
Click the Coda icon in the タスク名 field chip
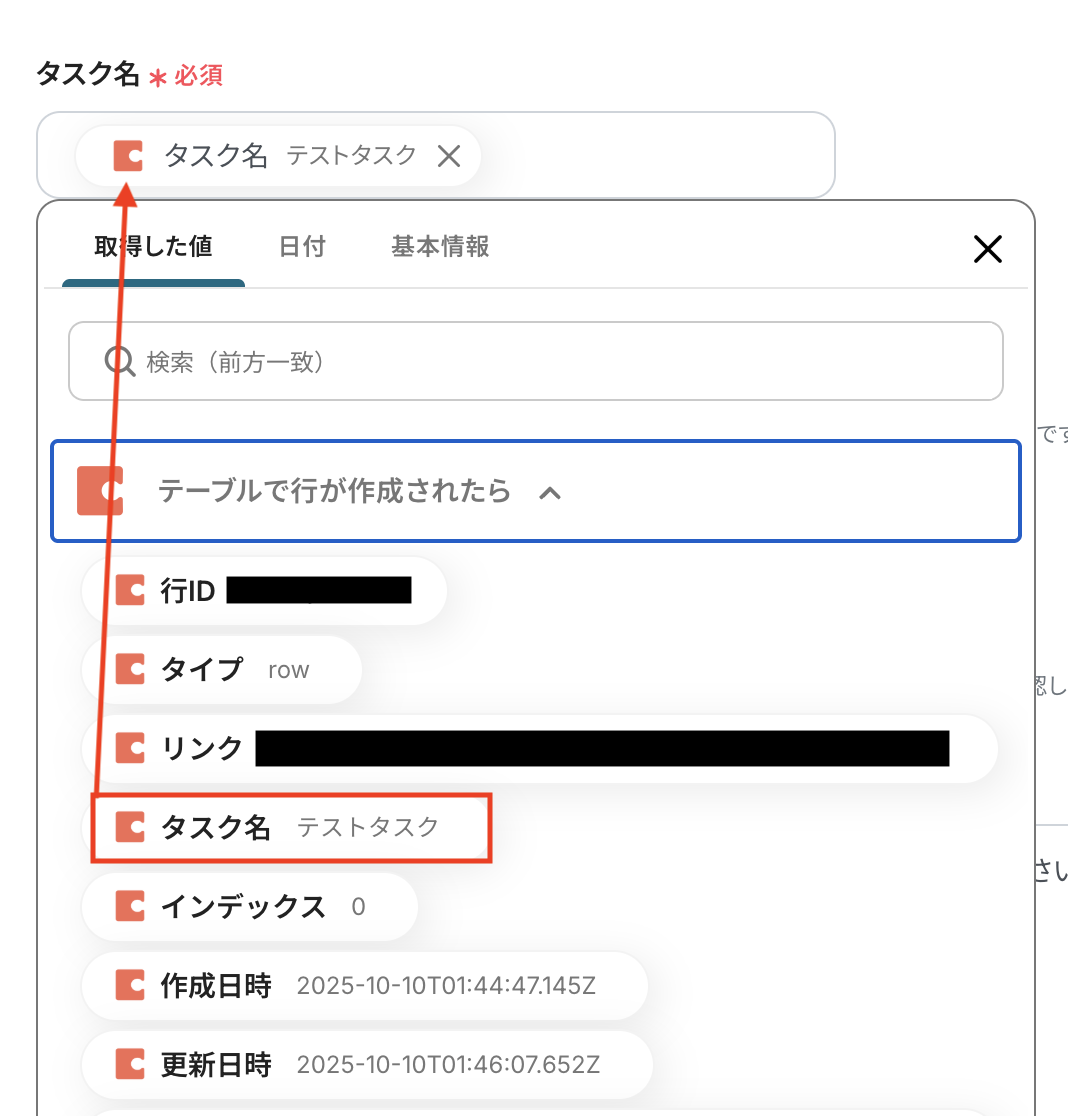[128, 156]
